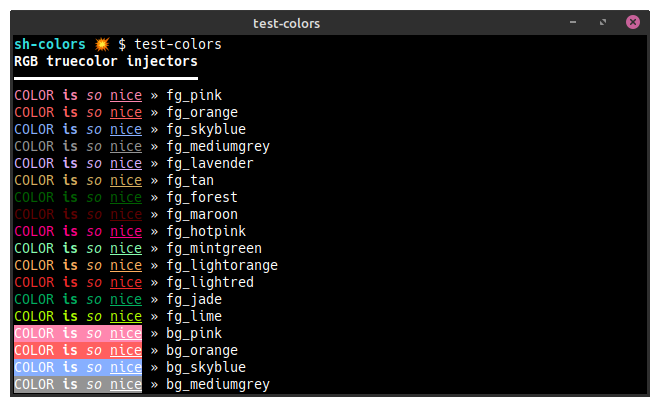Click the underlined nice in fg_skyblue row

(126, 129)
